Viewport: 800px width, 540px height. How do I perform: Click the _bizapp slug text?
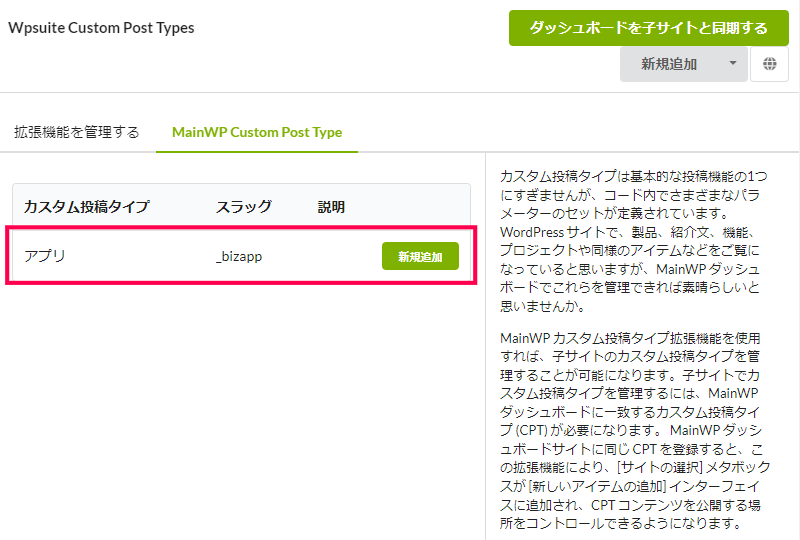point(239,256)
